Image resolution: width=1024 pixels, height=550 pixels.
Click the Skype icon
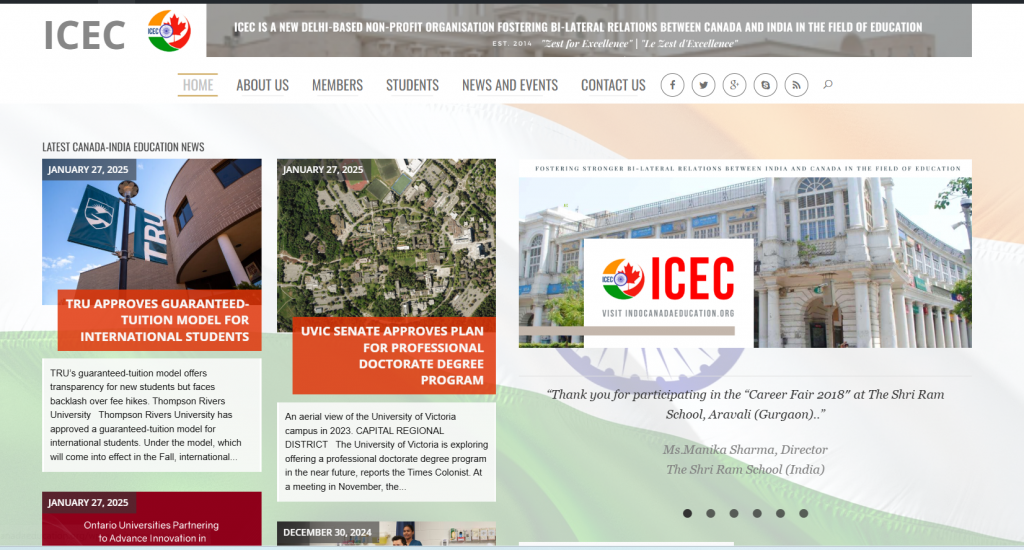coord(765,85)
